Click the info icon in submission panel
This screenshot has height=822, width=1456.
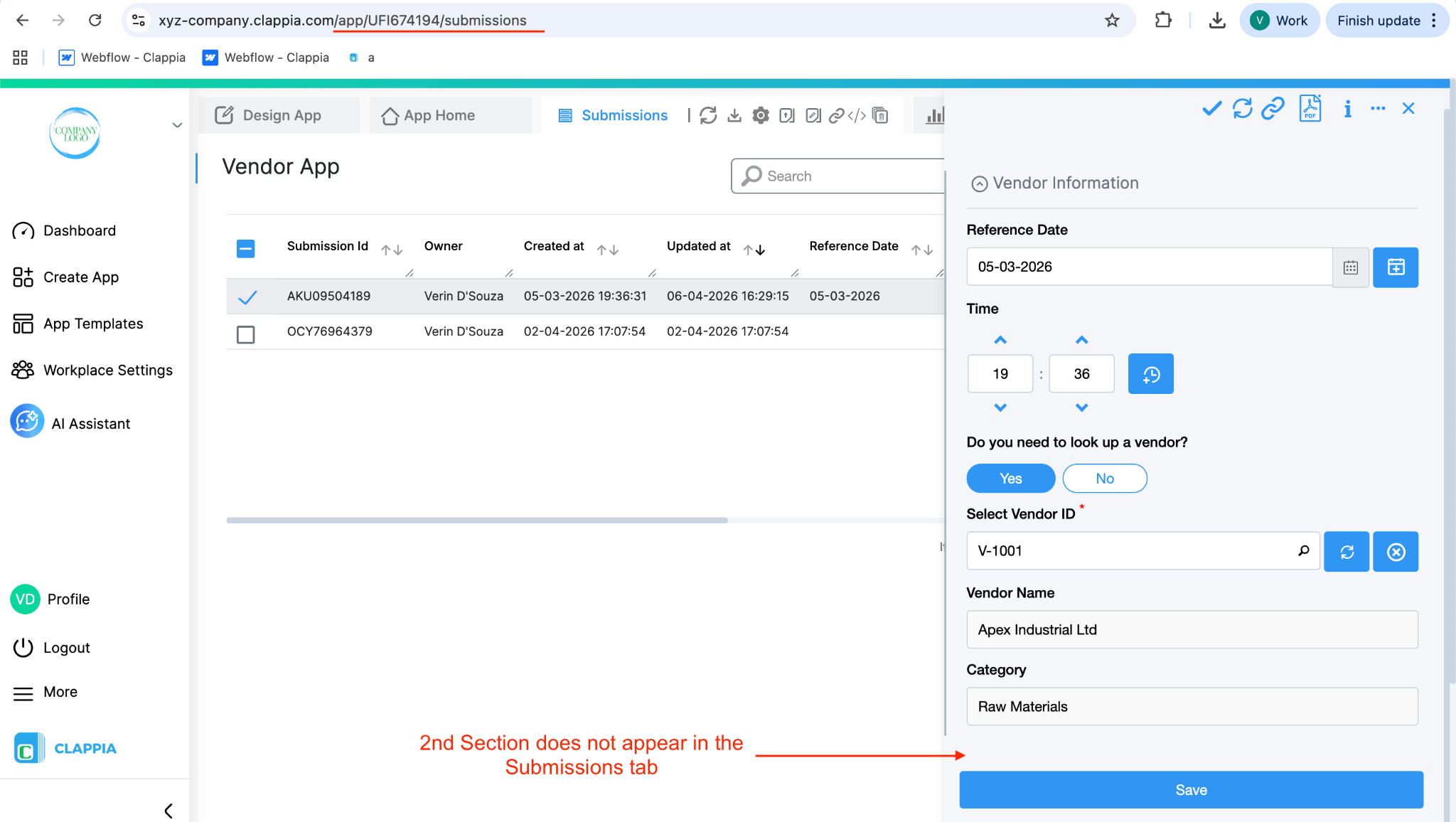tap(1347, 109)
